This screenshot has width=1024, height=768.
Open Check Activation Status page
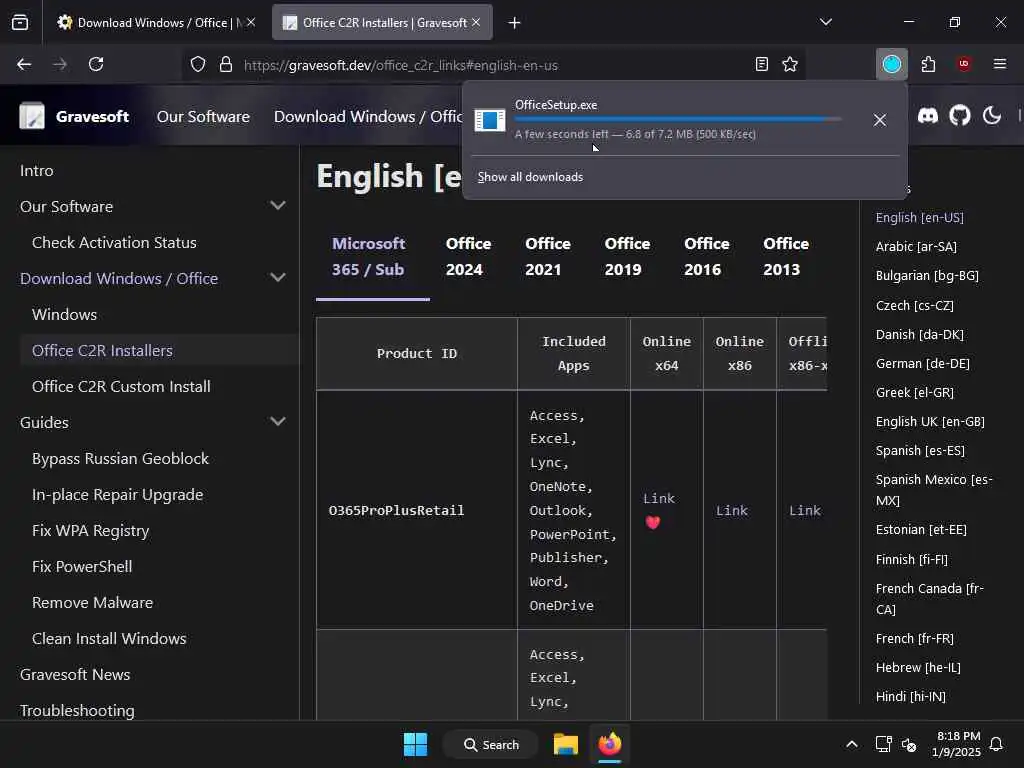point(114,242)
